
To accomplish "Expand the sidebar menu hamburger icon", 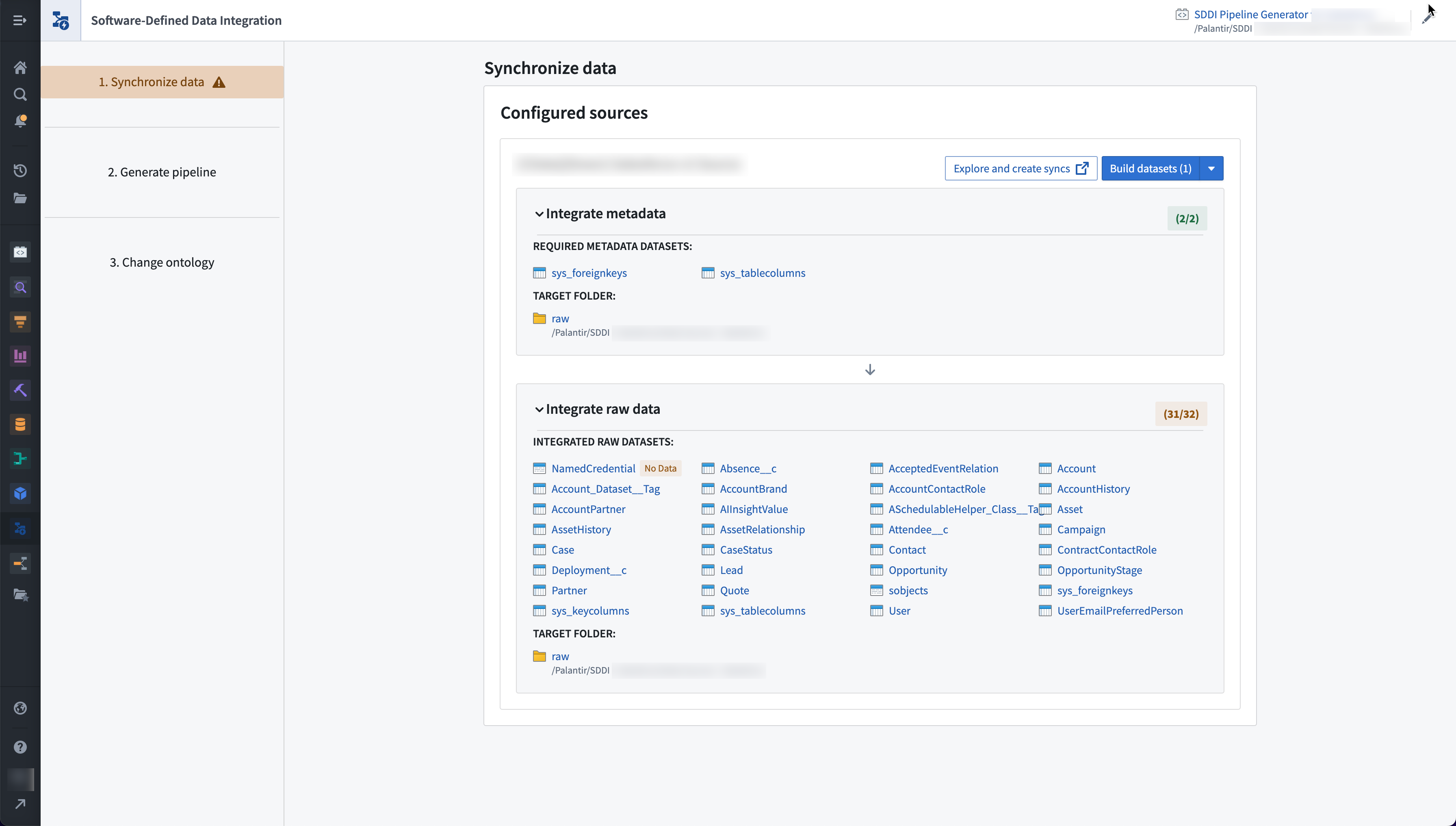I will coord(20,20).
